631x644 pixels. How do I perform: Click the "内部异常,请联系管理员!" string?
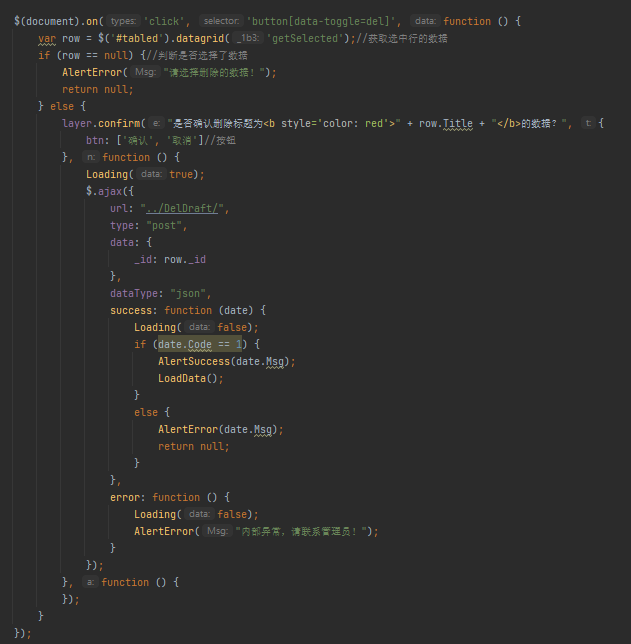click(301, 531)
